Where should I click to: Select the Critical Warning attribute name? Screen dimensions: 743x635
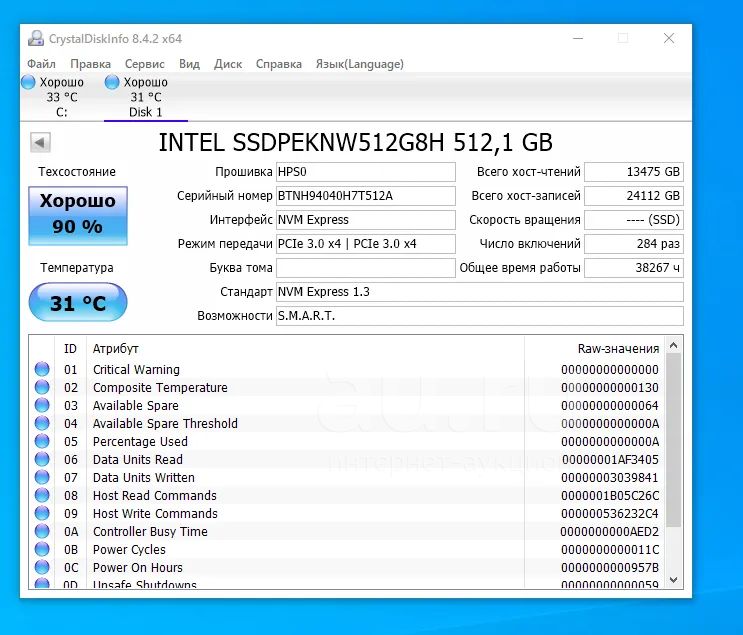coord(136,369)
